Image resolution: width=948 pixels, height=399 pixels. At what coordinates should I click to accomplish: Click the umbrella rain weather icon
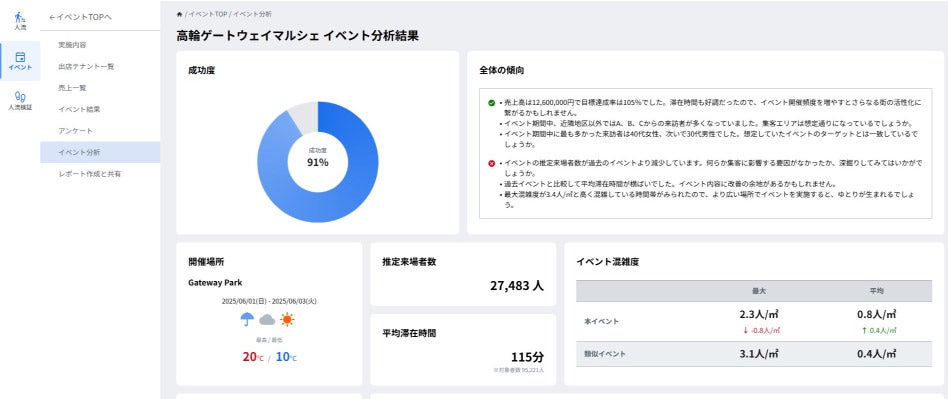[247, 319]
